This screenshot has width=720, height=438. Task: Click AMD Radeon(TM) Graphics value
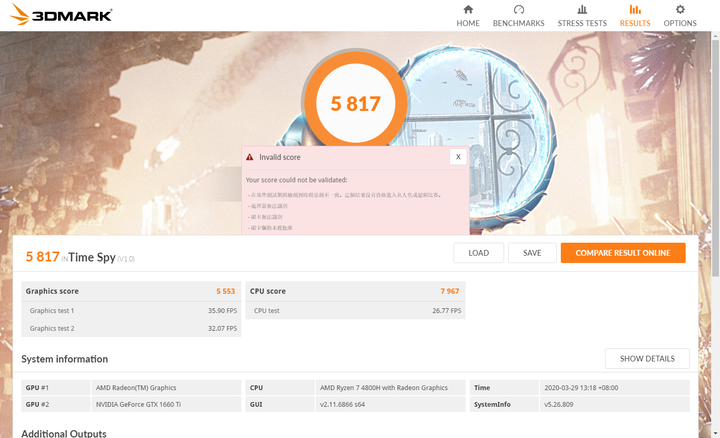click(136, 387)
